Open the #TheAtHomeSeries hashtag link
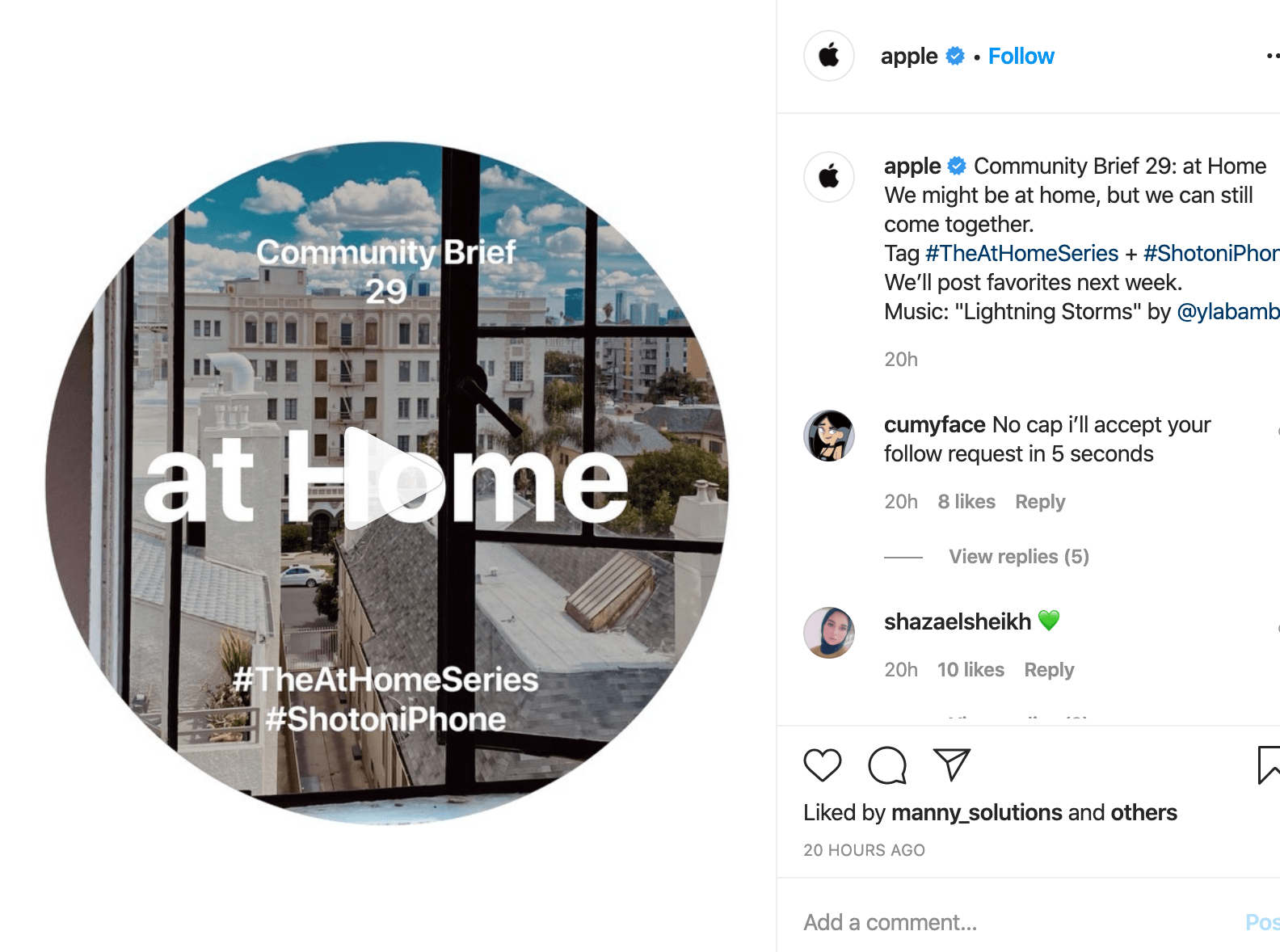This screenshot has width=1280, height=952. [1021, 253]
